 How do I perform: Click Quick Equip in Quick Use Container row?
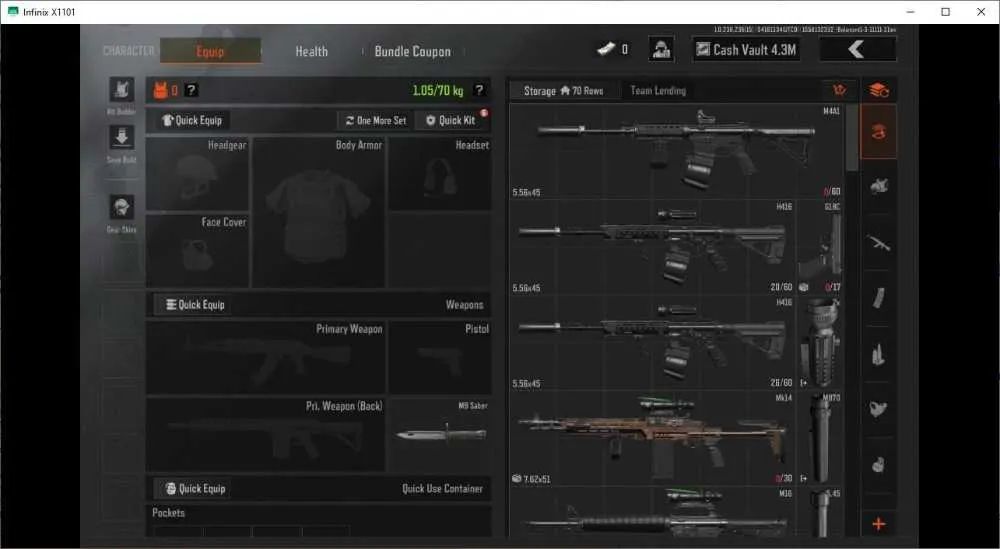(195, 488)
